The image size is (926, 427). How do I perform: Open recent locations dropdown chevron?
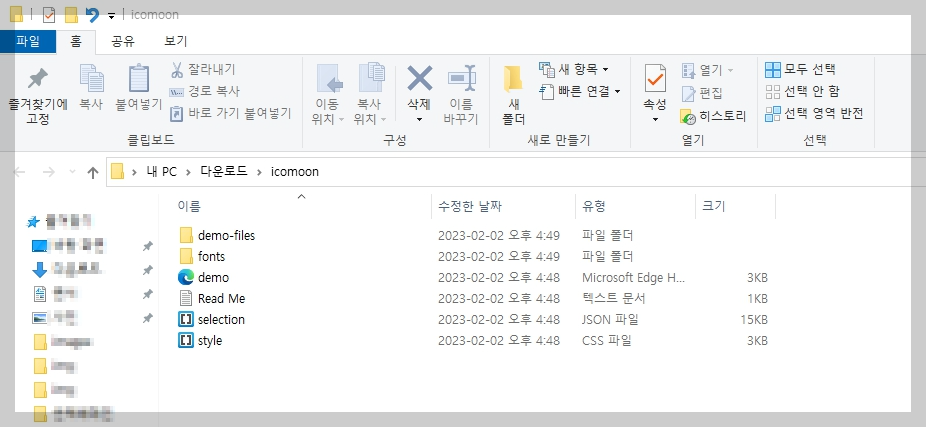click(72, 172)
